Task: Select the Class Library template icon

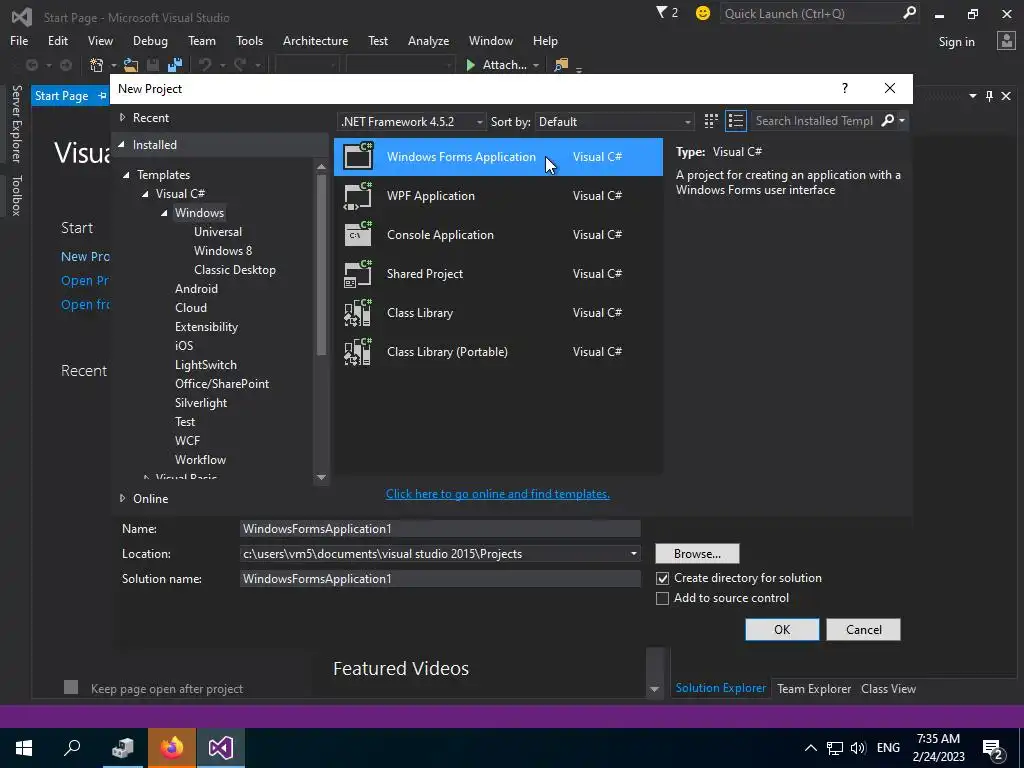Action: [358, 313]
